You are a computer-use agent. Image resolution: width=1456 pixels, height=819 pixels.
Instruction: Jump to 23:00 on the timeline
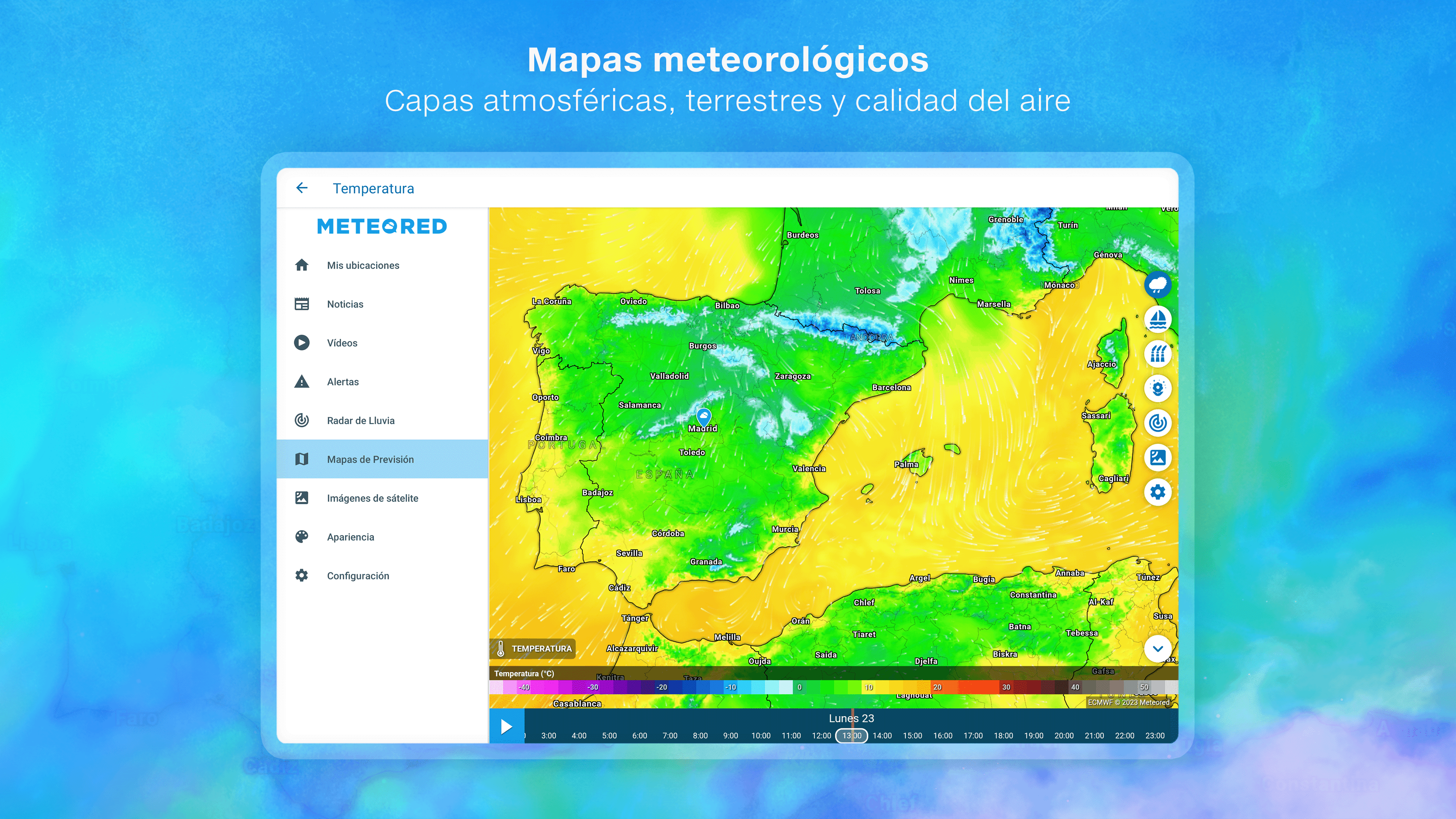coord(1155,736)
